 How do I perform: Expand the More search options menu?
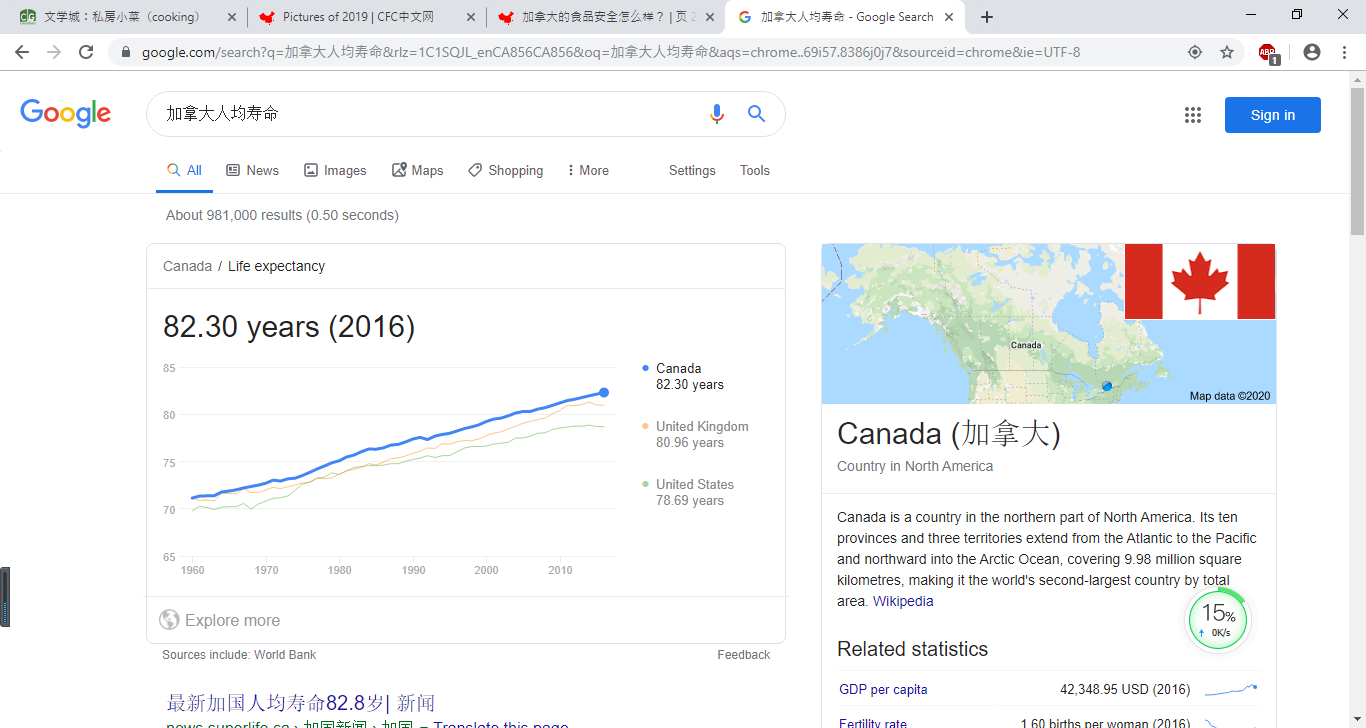point(587,170)
